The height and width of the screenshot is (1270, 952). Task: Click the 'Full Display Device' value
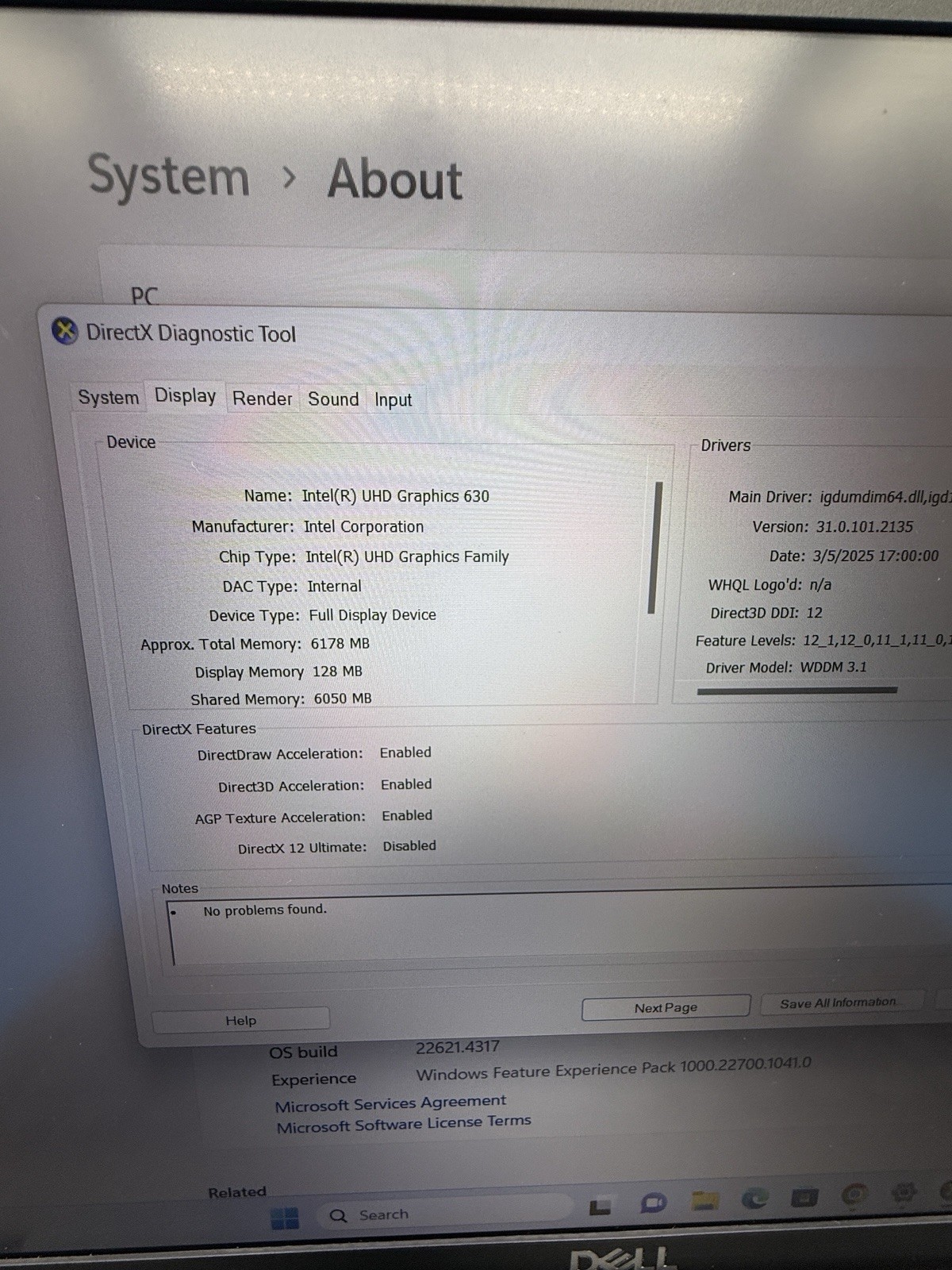pos(372,615)
